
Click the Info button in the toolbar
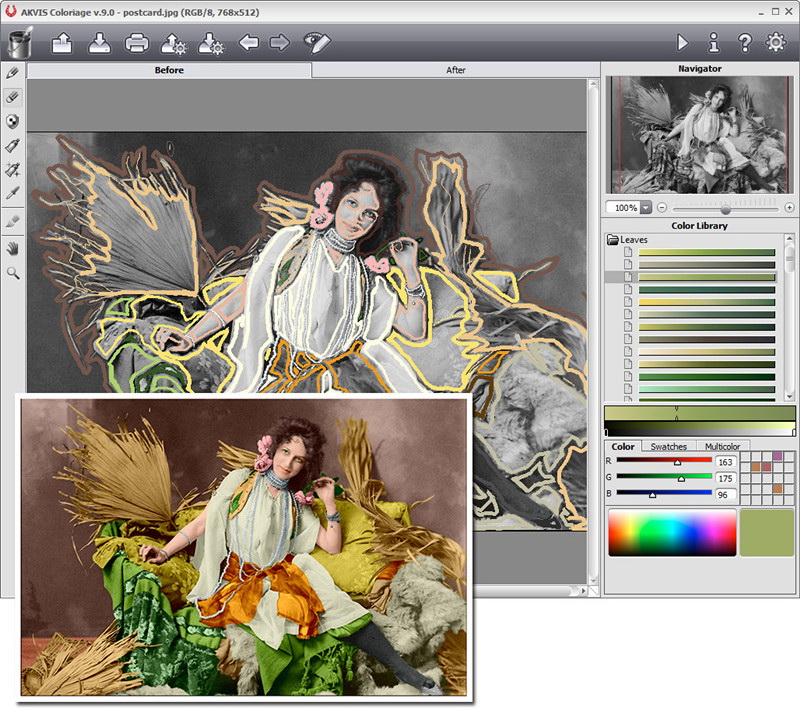tap(715, 43)
